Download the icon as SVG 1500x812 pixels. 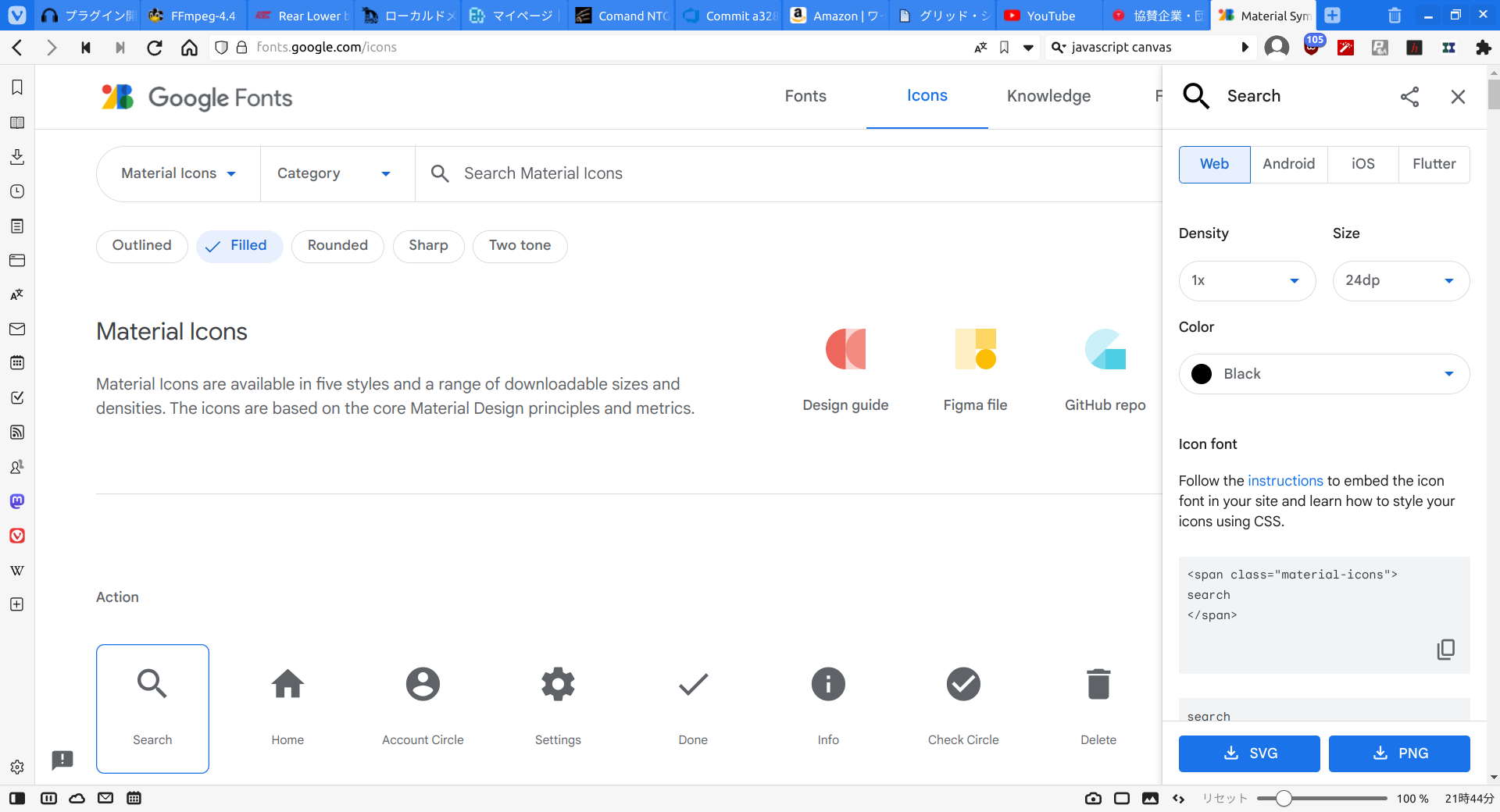pyautogui.click(x=1249, y=753)
